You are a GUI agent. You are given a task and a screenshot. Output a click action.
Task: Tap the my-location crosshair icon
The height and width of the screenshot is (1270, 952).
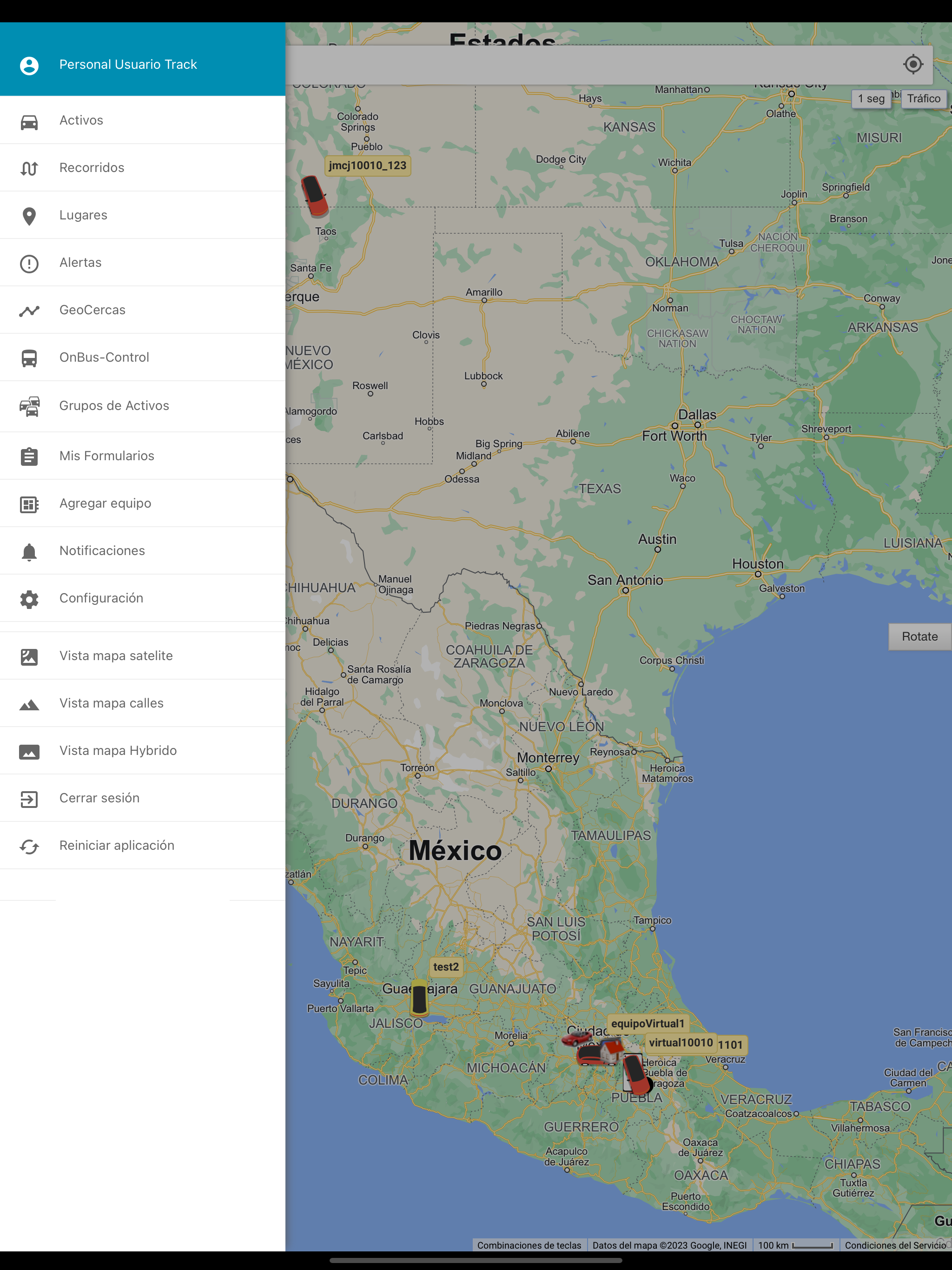913,64
